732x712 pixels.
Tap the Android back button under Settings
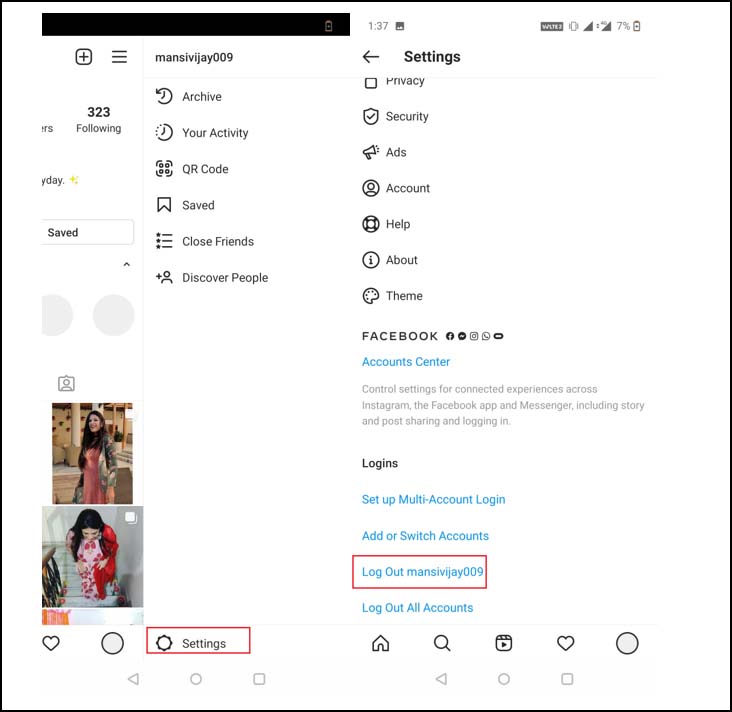pyautogui.click(x=441, y=678)
